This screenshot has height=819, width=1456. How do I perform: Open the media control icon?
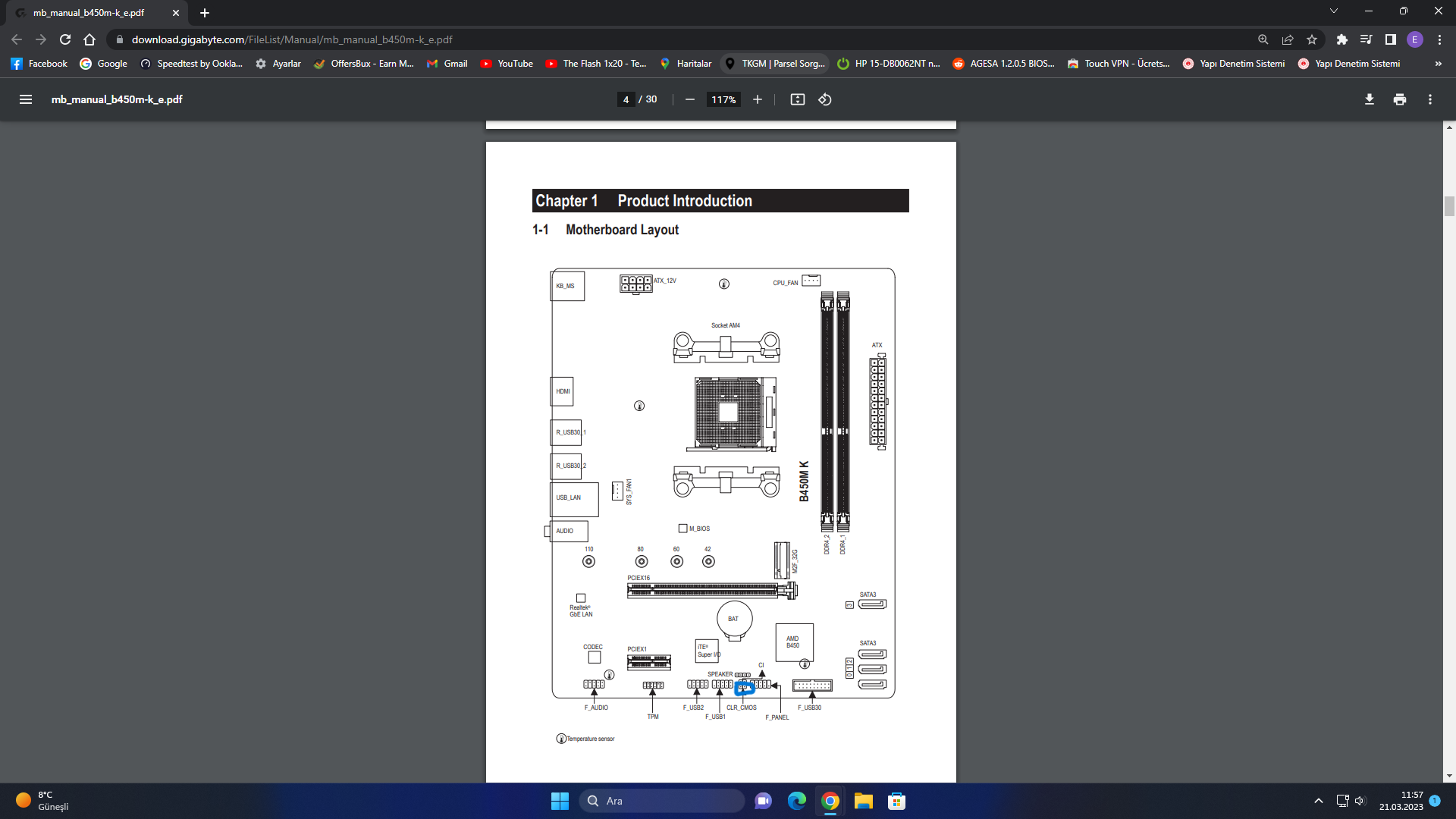click(1367, 39)
